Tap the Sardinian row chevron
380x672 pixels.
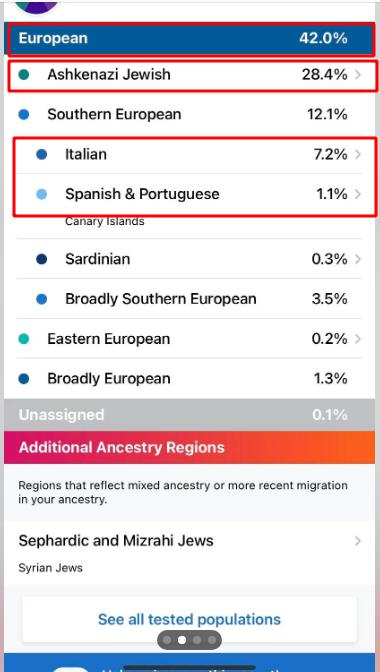[358, 259]
